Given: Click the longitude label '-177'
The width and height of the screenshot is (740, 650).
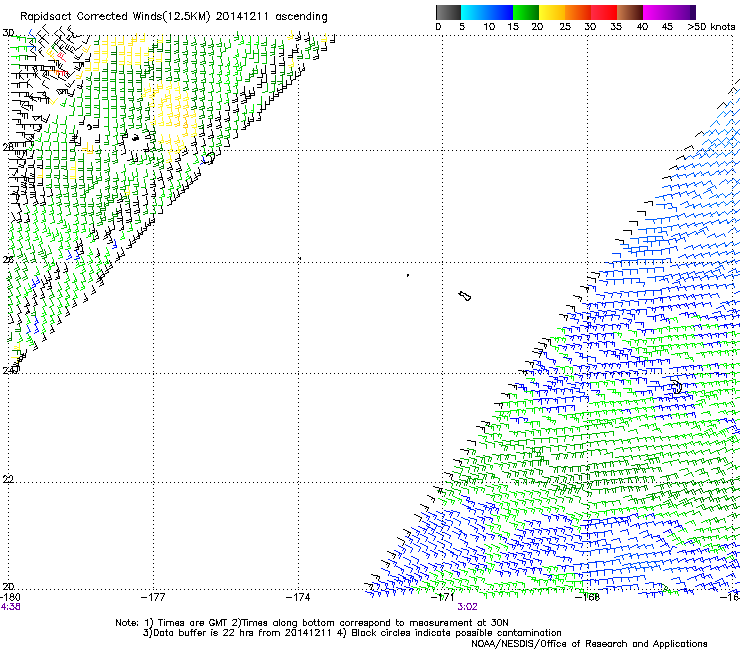Looking at the screenshot, I should click(153, 597).
